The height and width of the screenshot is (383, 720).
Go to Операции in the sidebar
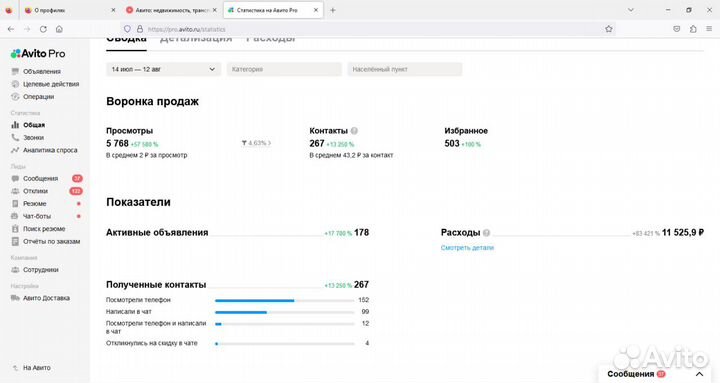(x=39, y=97)
